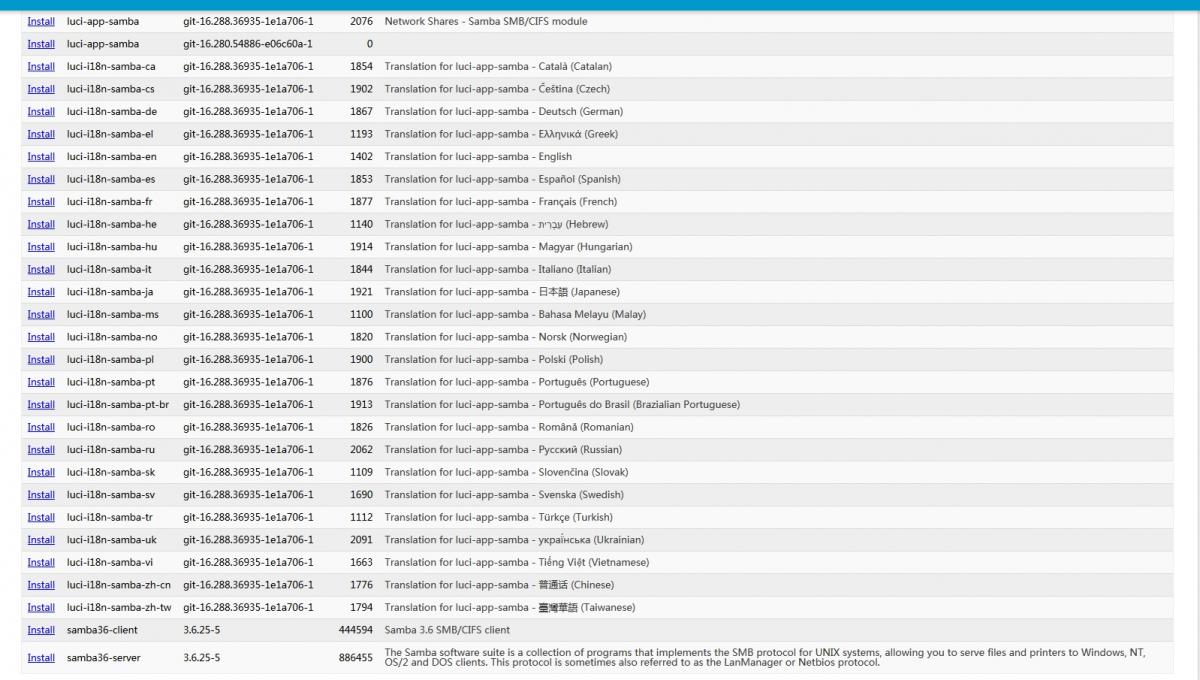Select size value 1876
This screenshot has width=1200, height=680.
pos(362,382)
